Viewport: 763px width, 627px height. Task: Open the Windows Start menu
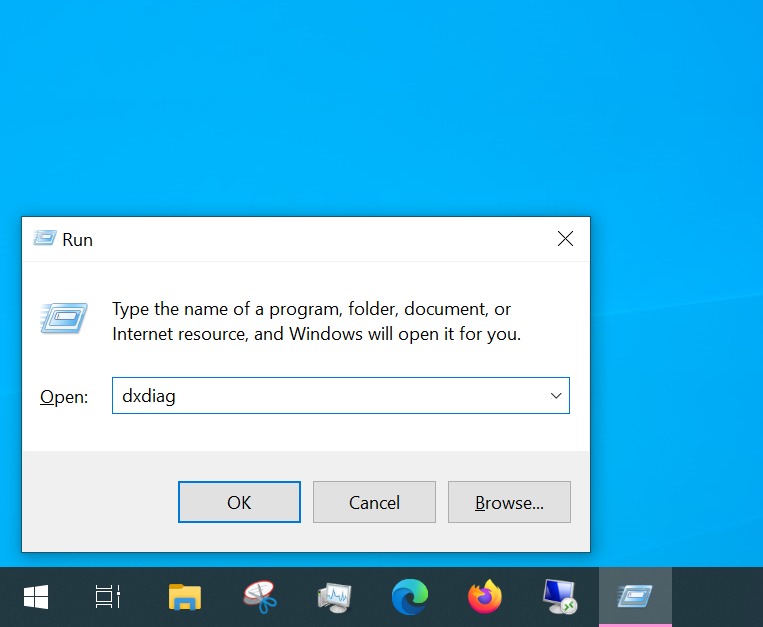click(x=36, y=597)
